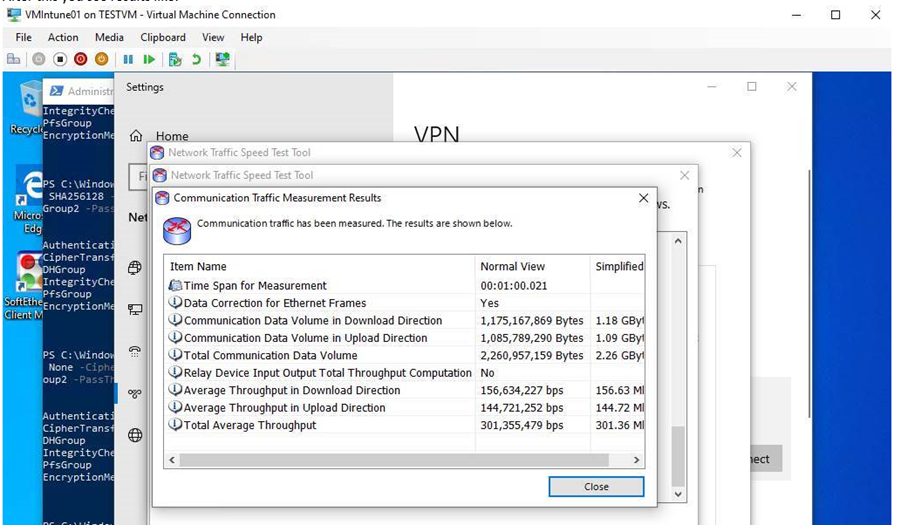901x525 pixels.
Task: Open the View menu
Action: click(213, 37)
